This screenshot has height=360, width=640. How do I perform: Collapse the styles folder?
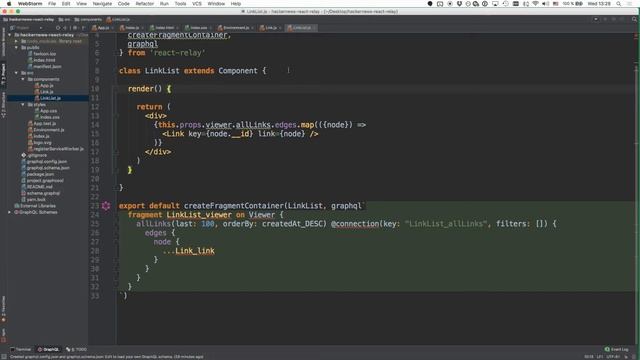pyautogui.click(x=23, y=104)
